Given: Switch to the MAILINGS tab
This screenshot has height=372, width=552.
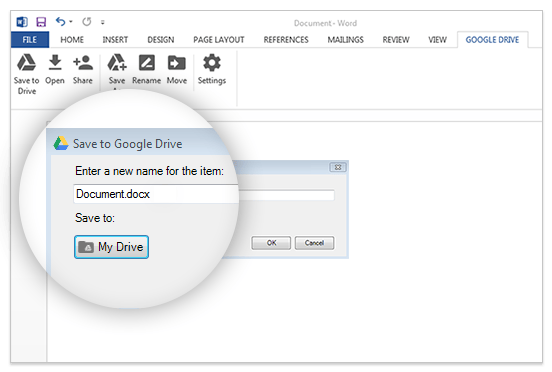Looking at the screenshot, I should tap(345, 40).
